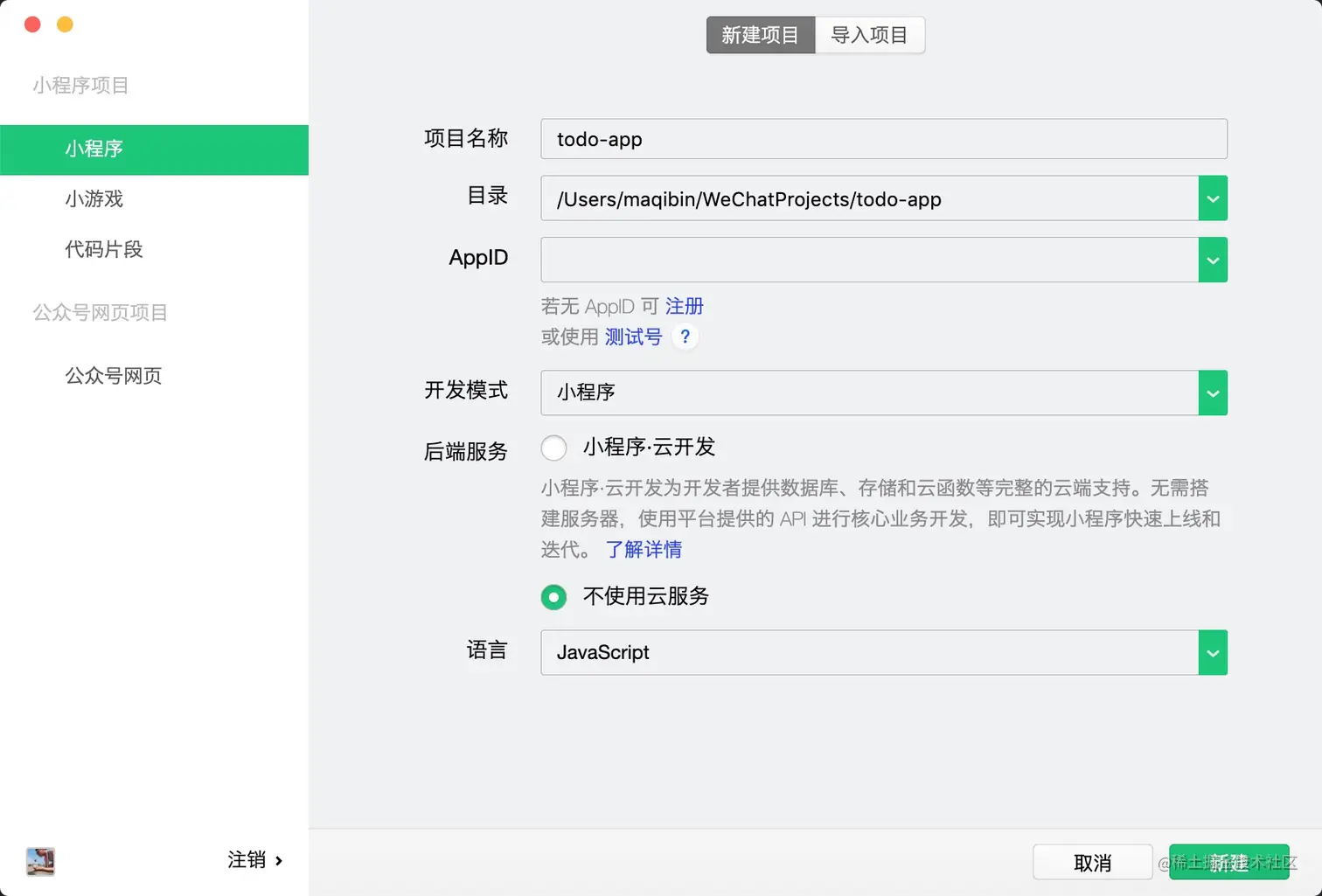Viewport: 1322px width, 896px height.
Task: Open the AppID dropdown
Action: coord(1213,260)
